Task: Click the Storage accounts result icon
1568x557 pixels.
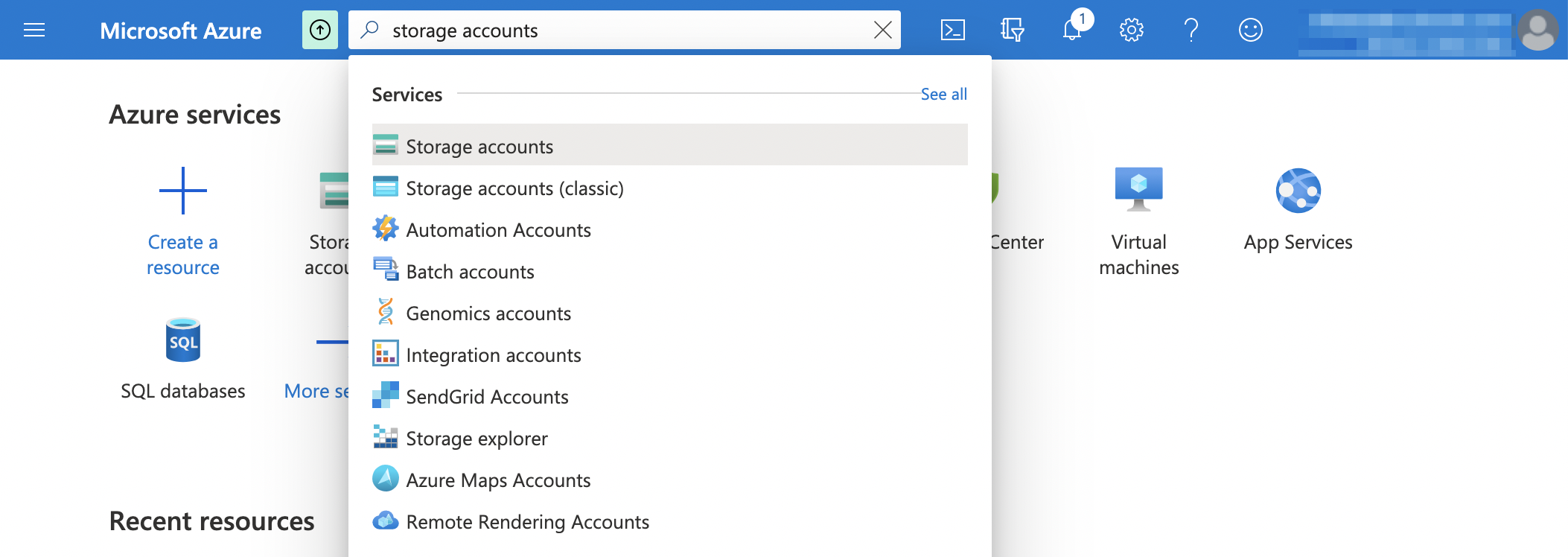Action: point(386,144)
